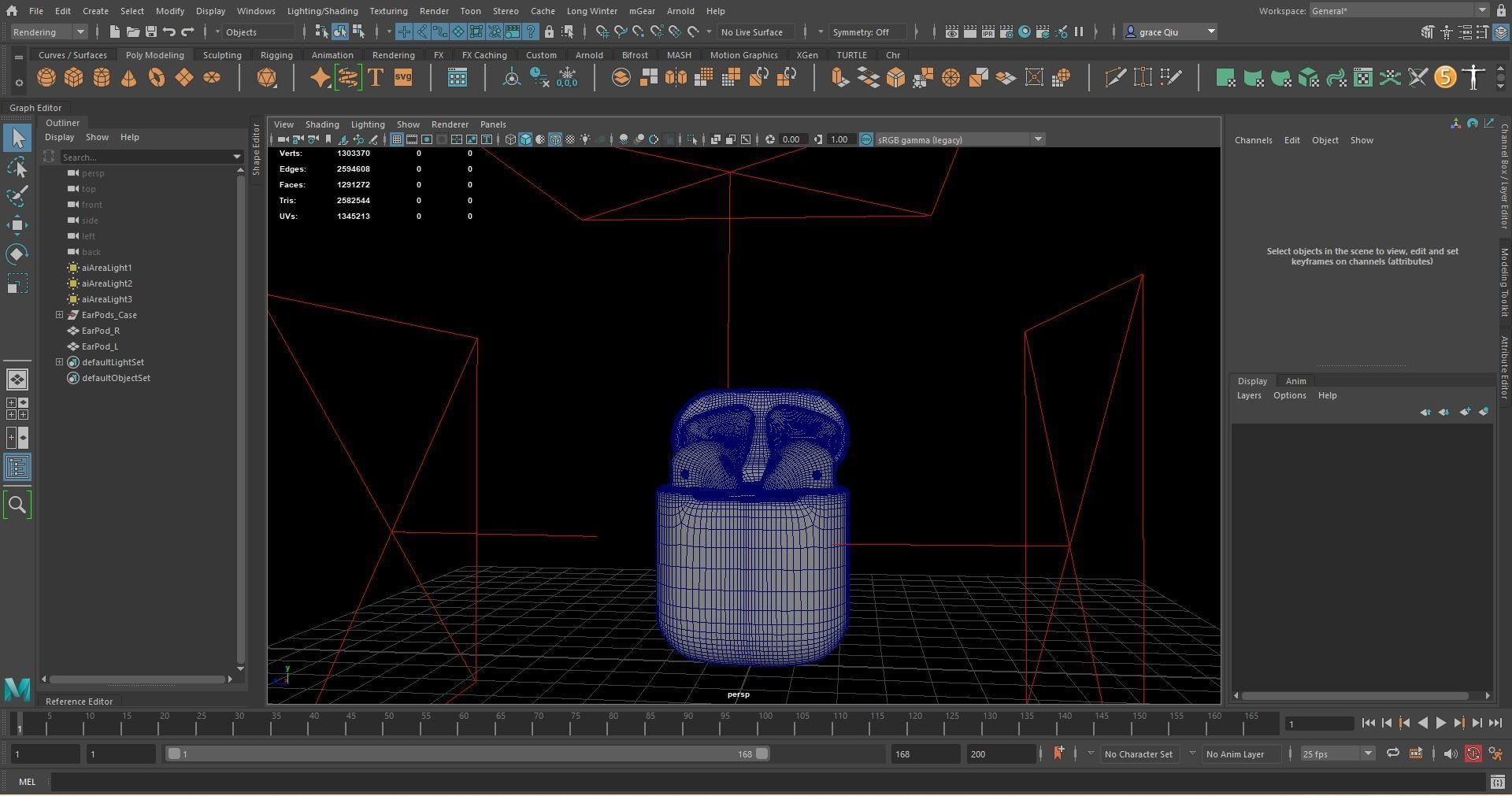Click the Redo arrow icon
1512x796 pixels.
(x=187, y=31)
